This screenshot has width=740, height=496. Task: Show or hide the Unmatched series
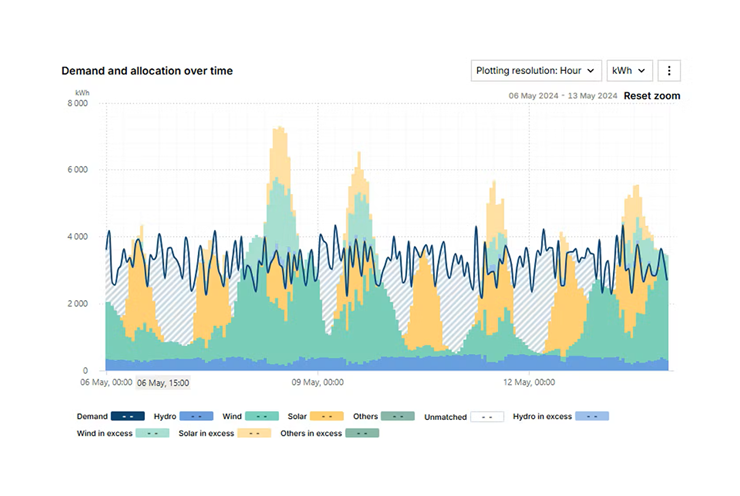(487, 416)
